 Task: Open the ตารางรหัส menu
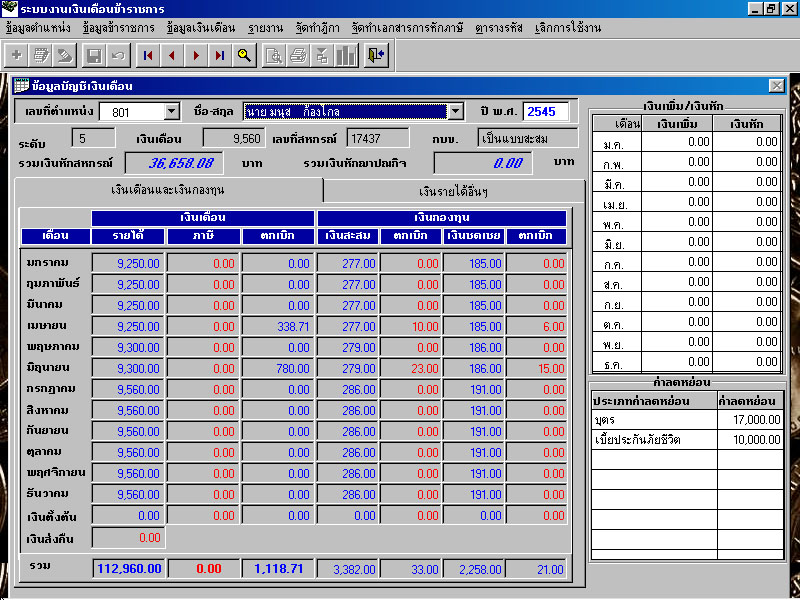pos(498,28)
